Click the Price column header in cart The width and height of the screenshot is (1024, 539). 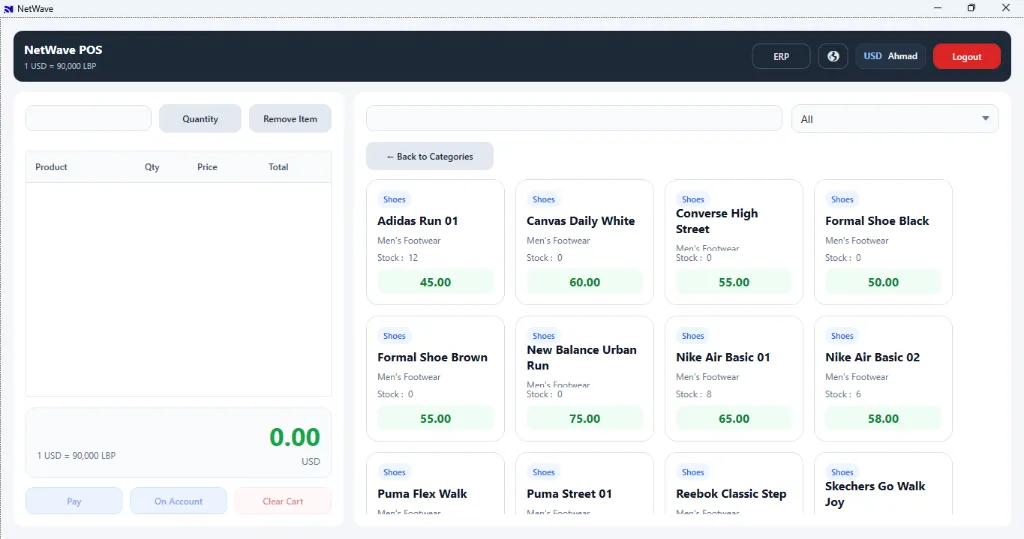[x=207, y=167]
